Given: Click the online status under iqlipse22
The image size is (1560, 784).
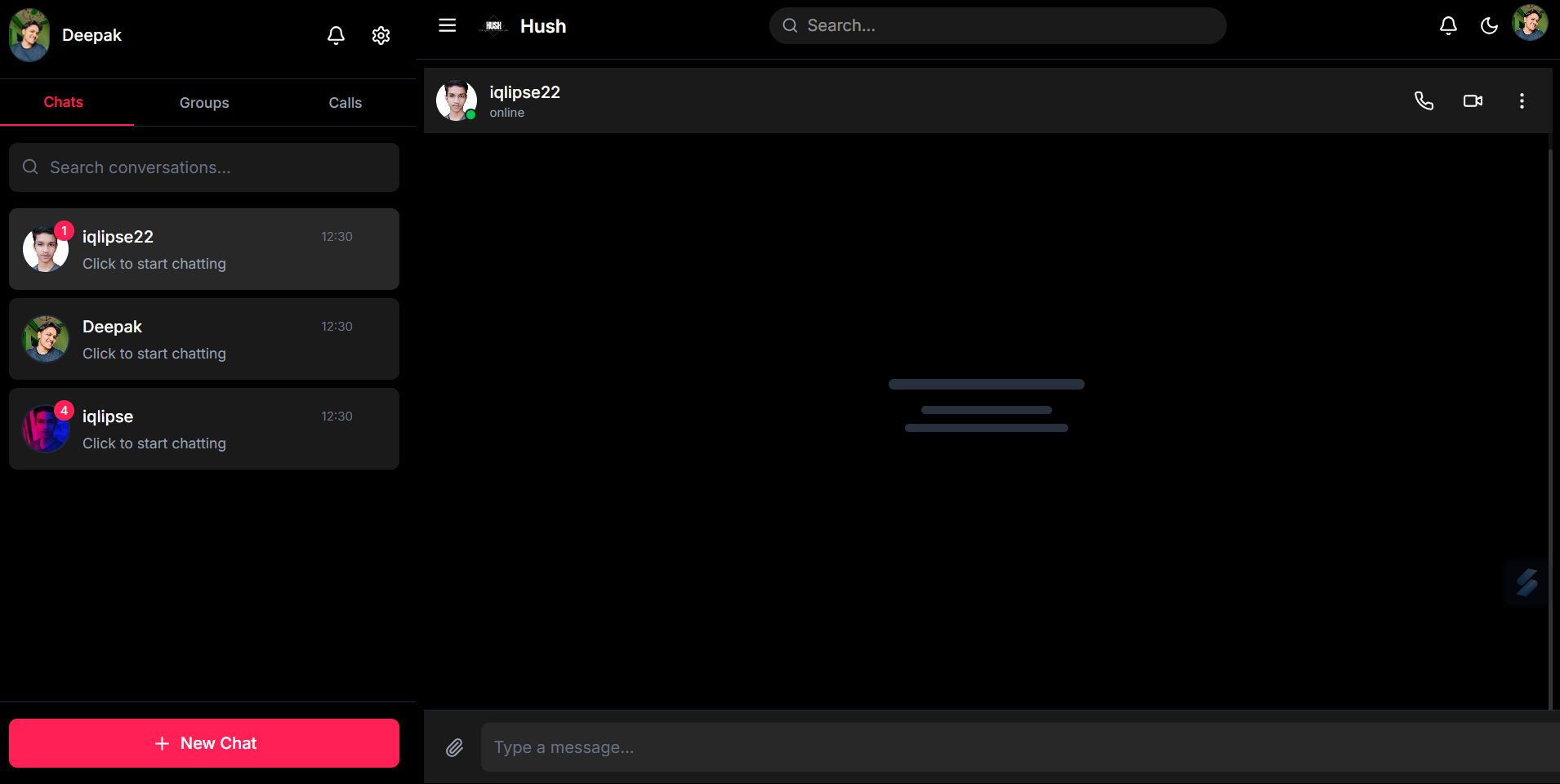Looking at the screenshot, I should coord(506,113).
